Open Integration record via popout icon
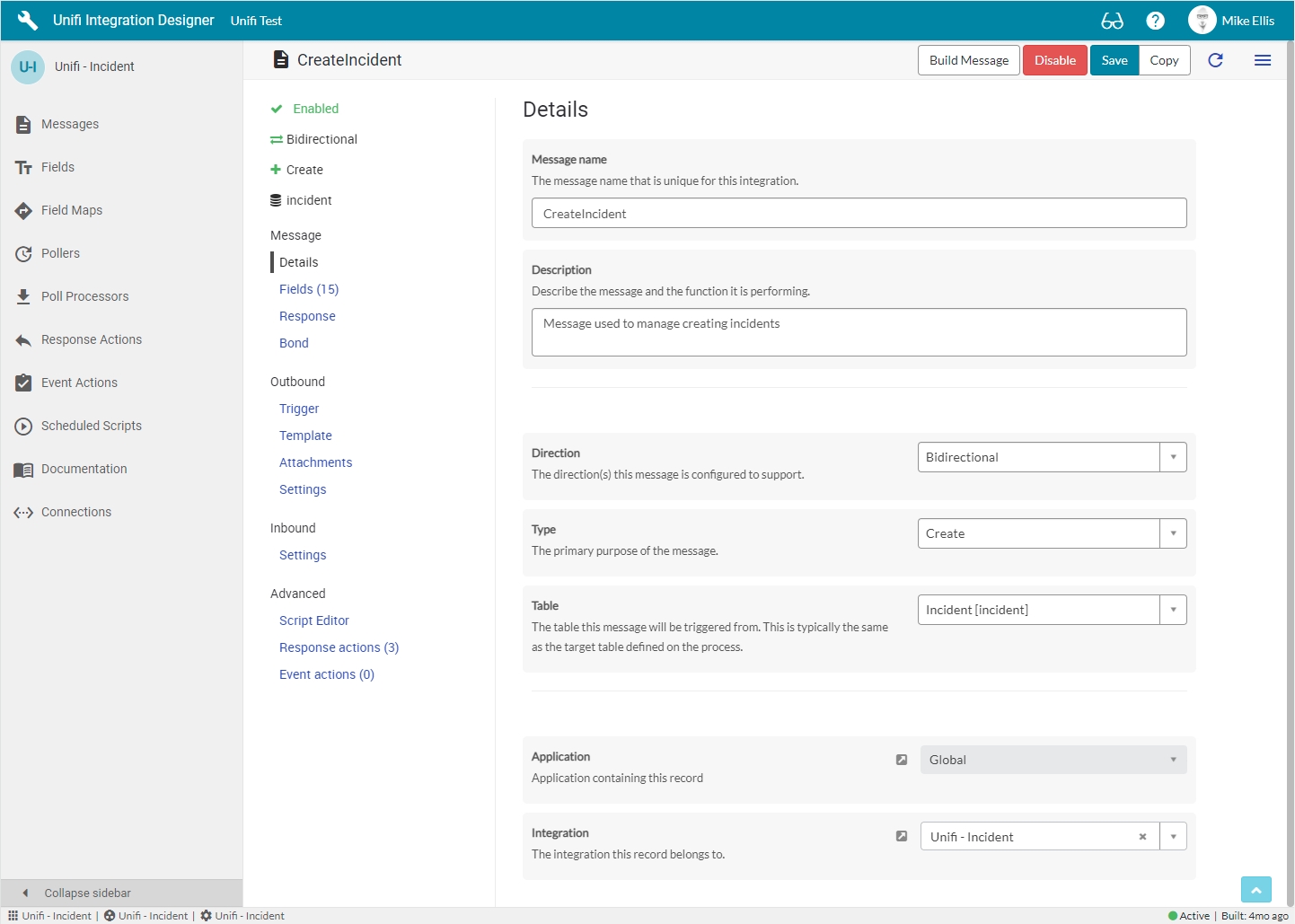The image size is (1295, 924). pyautogui.click(x=902, y=836)
